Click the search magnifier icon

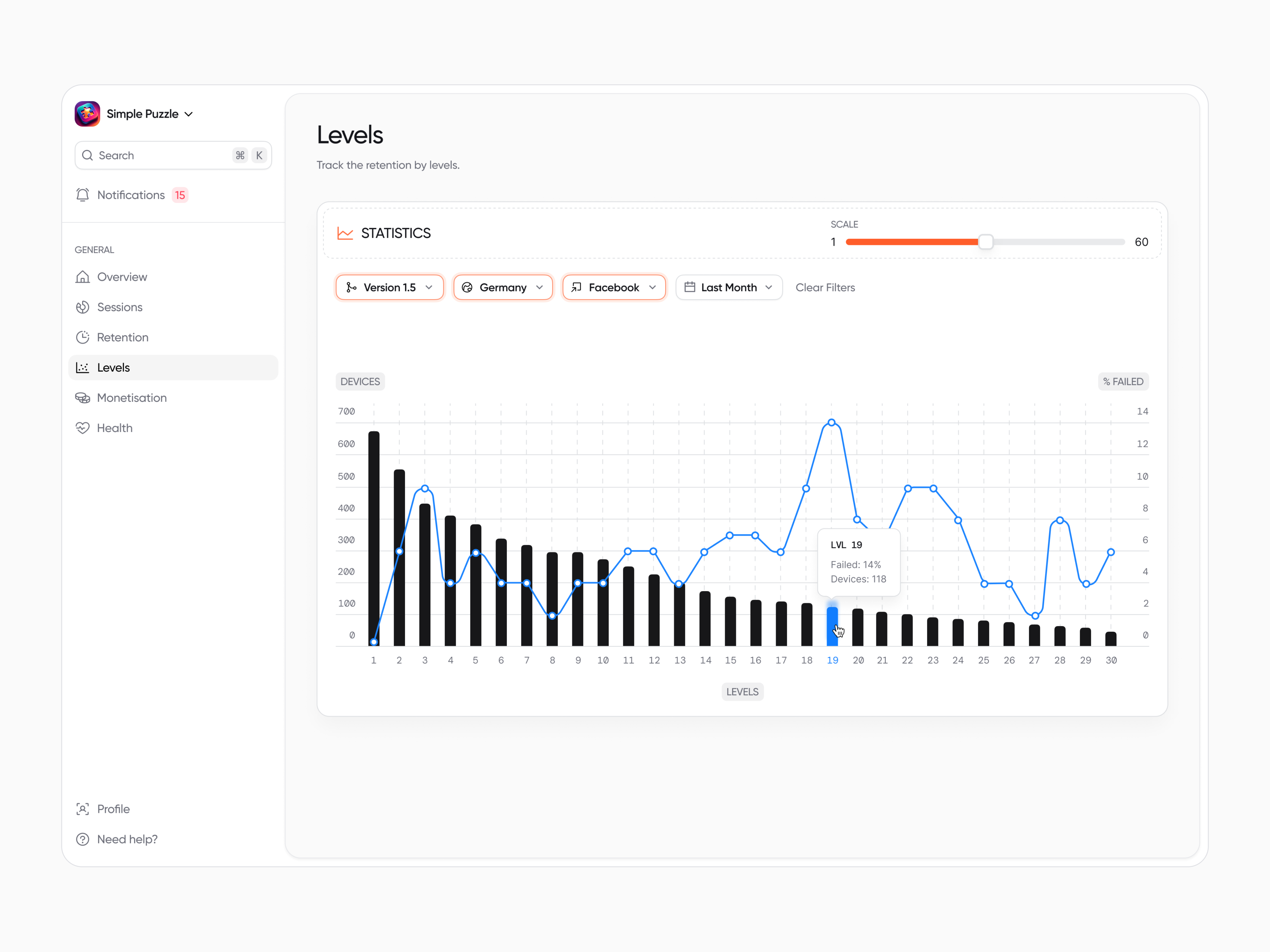coord(87,155)
